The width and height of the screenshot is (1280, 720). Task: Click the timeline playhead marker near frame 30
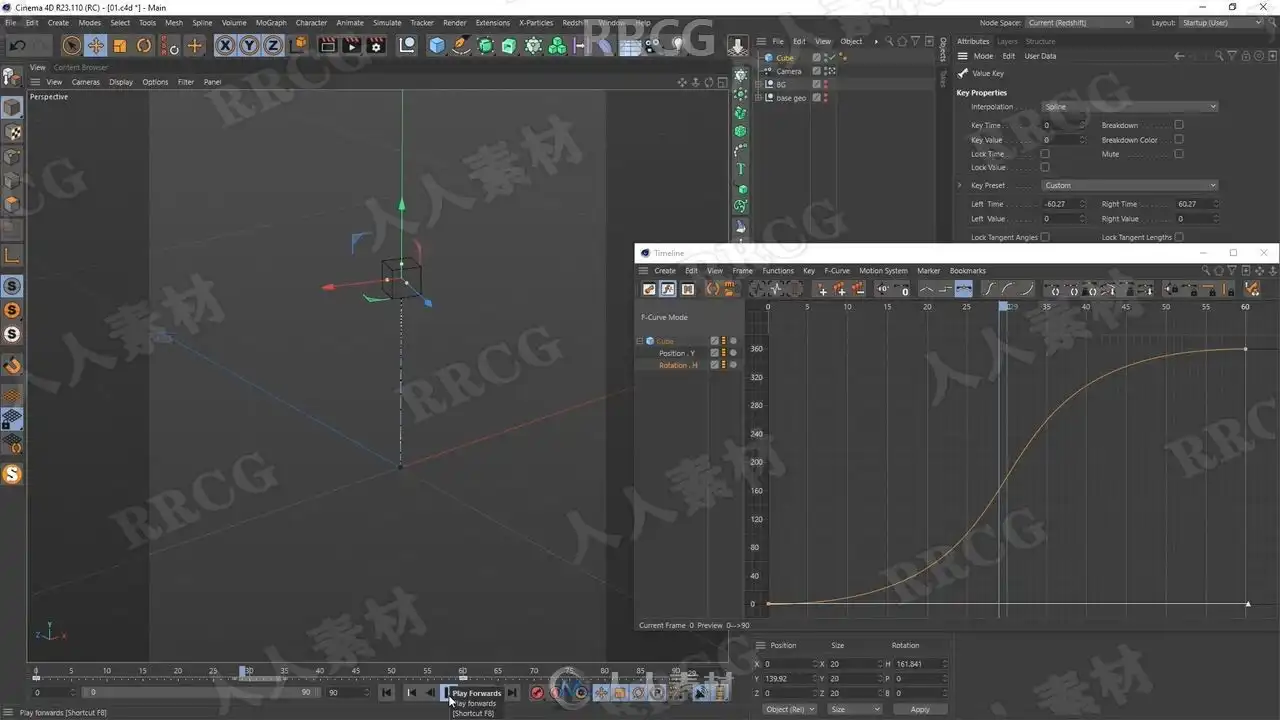coord(244,671)
